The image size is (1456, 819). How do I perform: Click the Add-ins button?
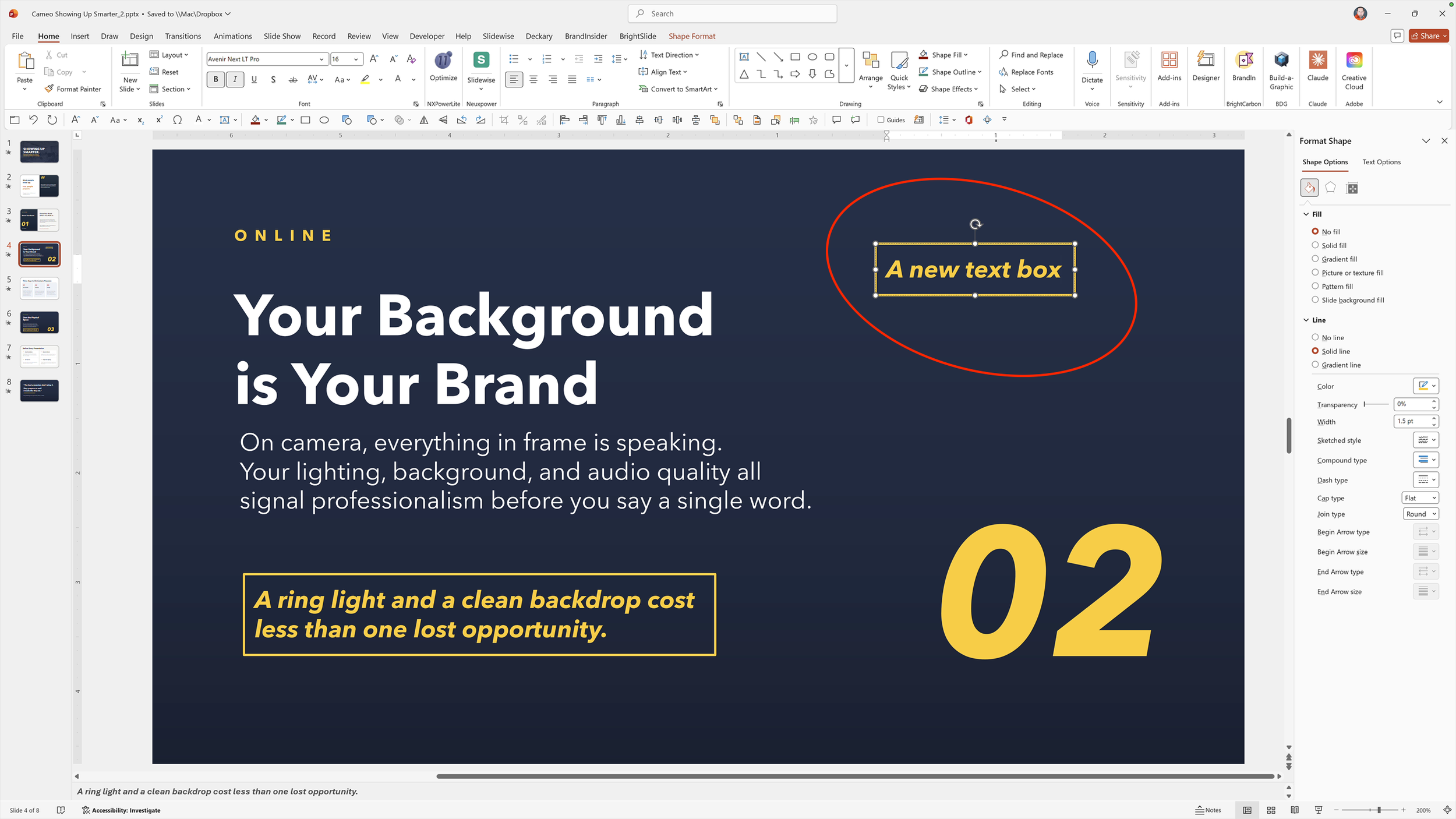coord(1169,66)
